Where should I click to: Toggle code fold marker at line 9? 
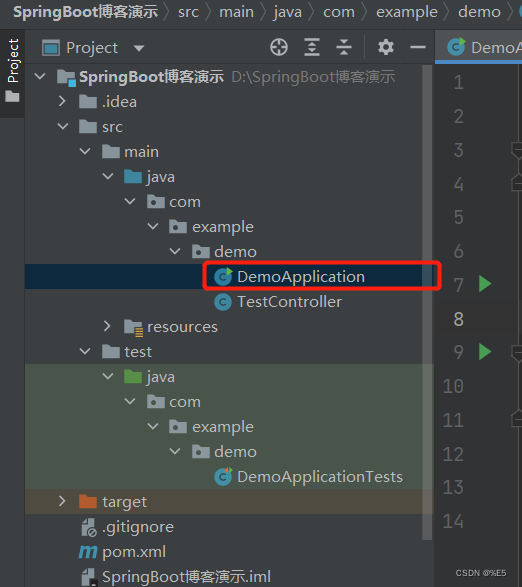[517, 353]
